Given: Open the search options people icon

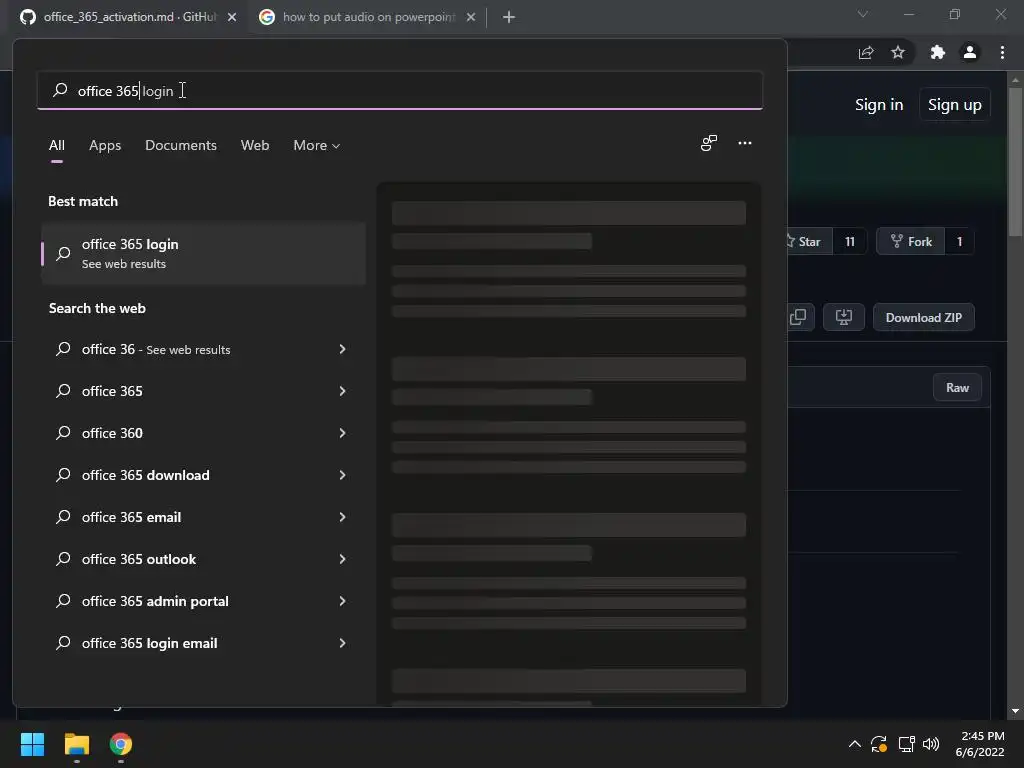Looking at the screenshot, I should point(709,143).
